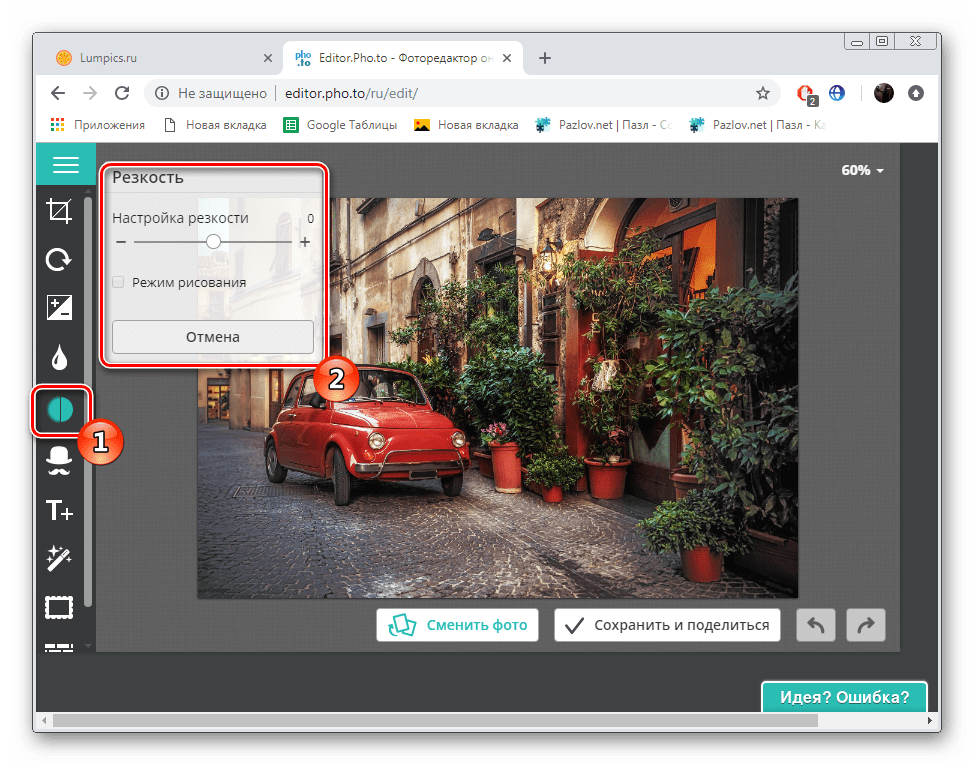Click the tool sidebar vertical scrollbar
Image resolution: width=974 pixels, height=765 pixels.
(88, 401)
